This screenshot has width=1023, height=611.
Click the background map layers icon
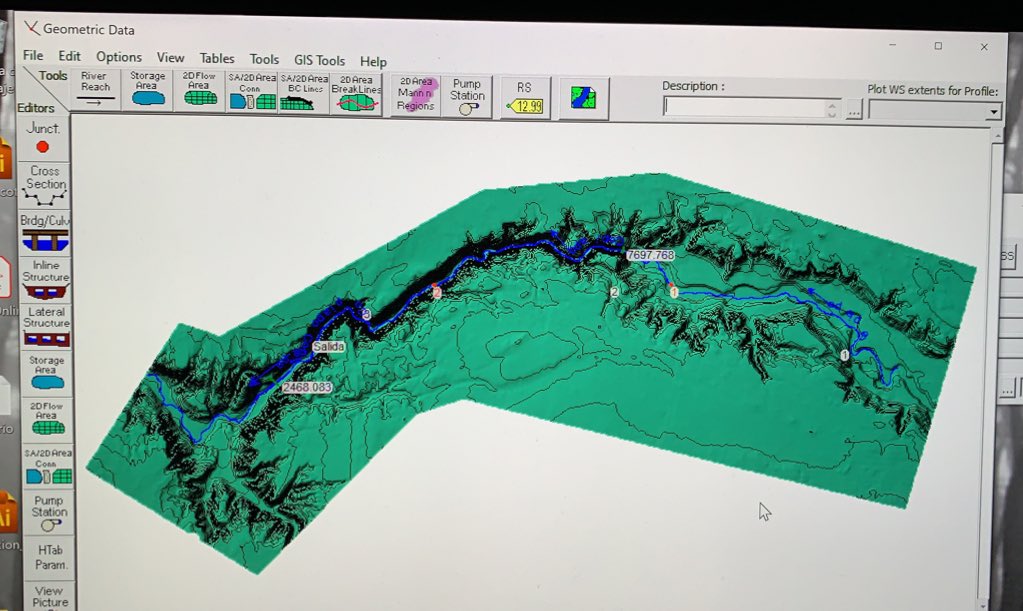tap(583, 98)
